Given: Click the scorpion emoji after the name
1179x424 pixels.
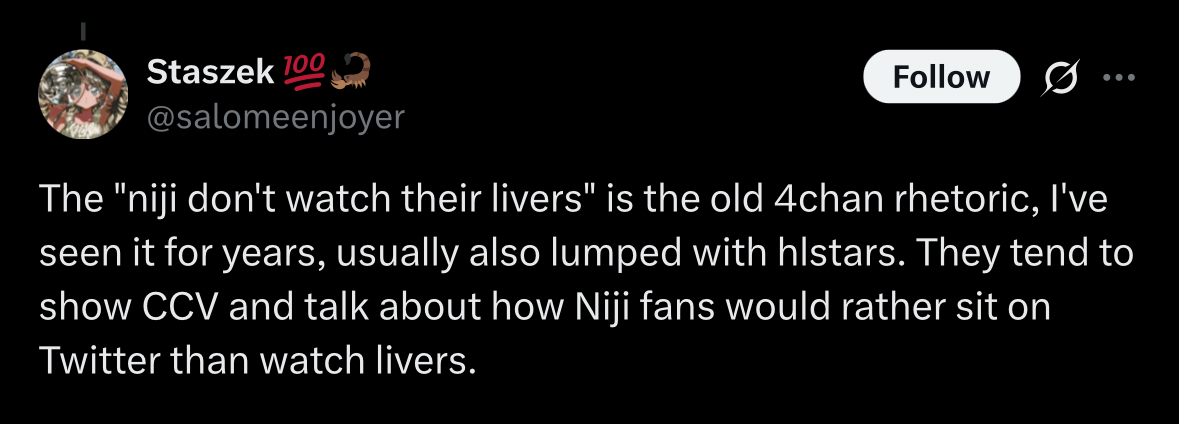Looking at the screenshot, I should (x=348, y=70).
